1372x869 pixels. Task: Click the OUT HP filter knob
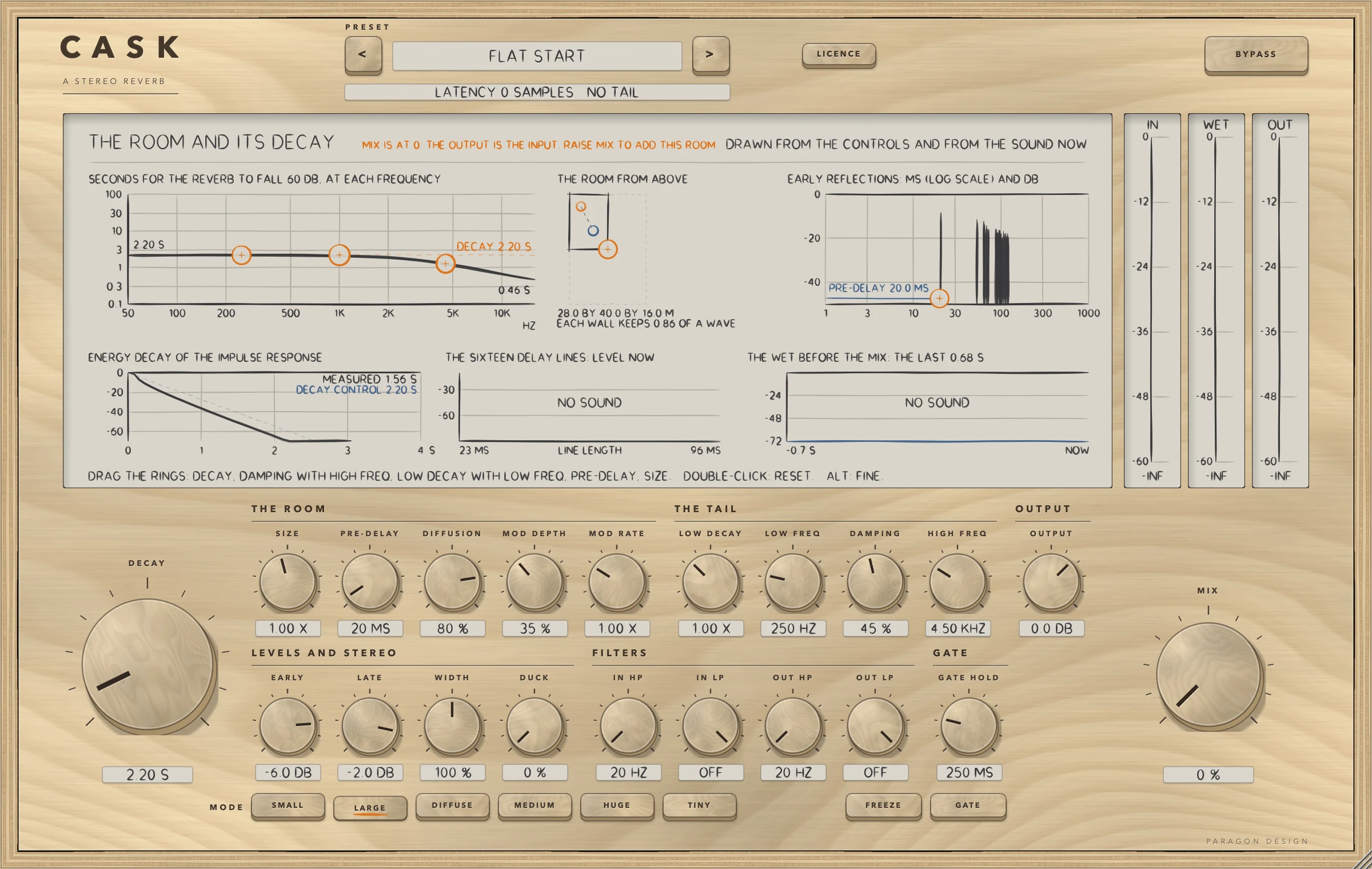793,726
